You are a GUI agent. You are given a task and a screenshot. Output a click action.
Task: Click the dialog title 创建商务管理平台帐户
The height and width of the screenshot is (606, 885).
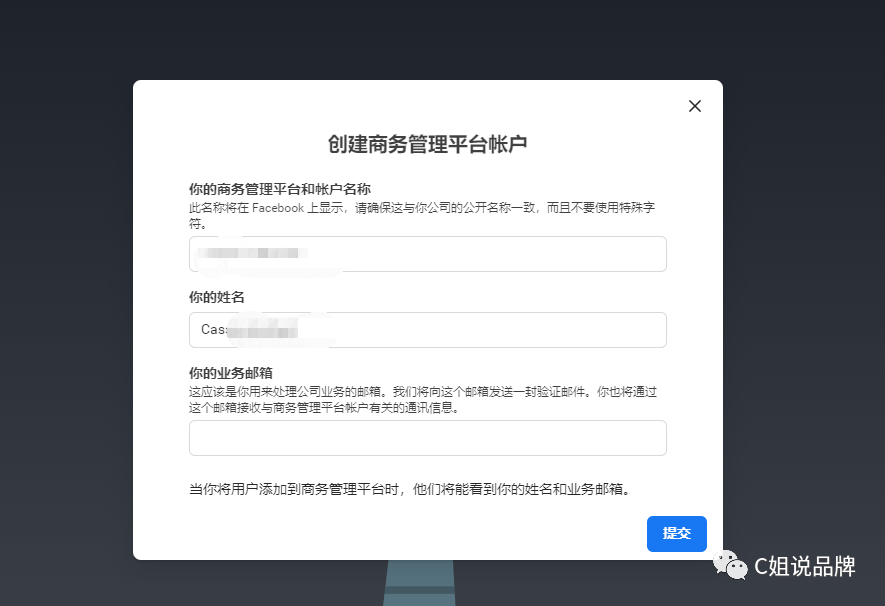coord(427,143)
